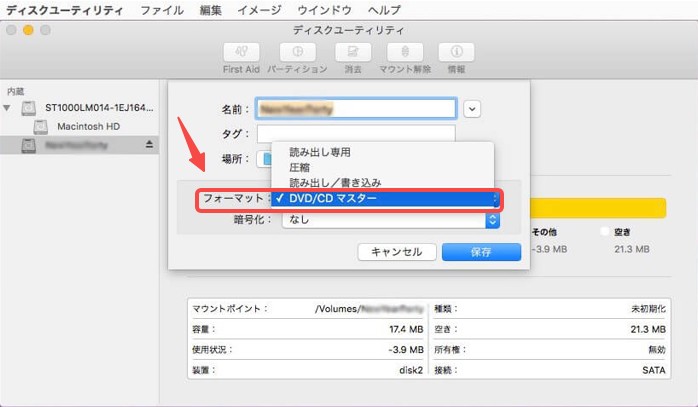
Task: Select DVD/CD マスター format option
Action: [385, 199]
